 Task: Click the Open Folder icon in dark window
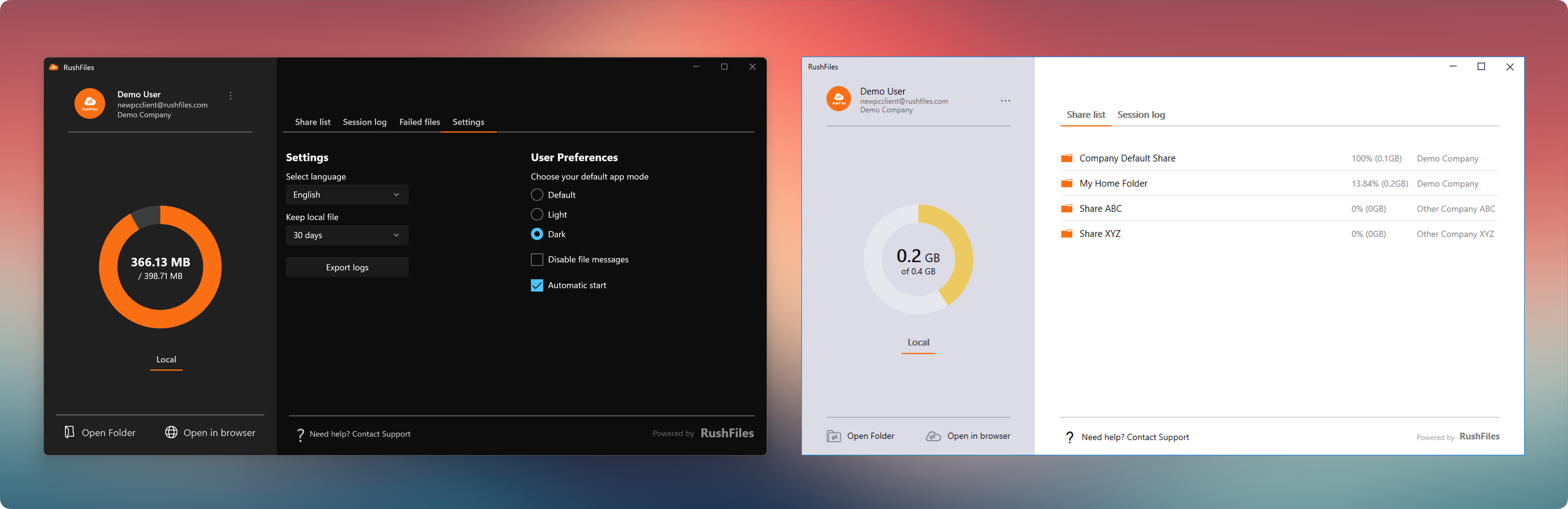69,432
